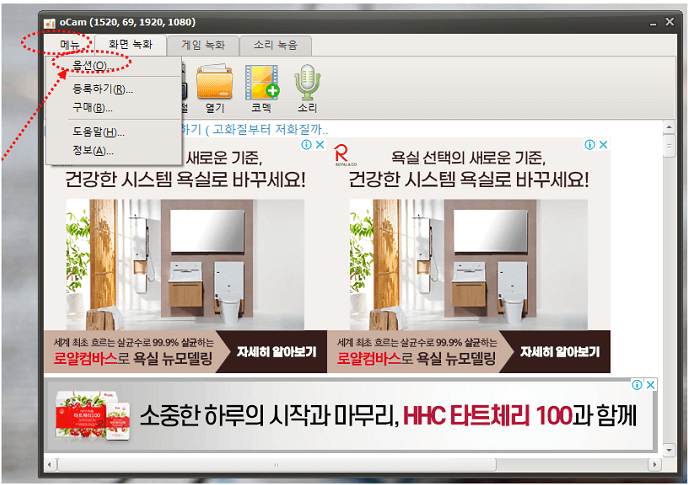Viewport: 688px width, 485px height.
Task: Click 로얄컴바스 text on right ad
Action: 369,359
